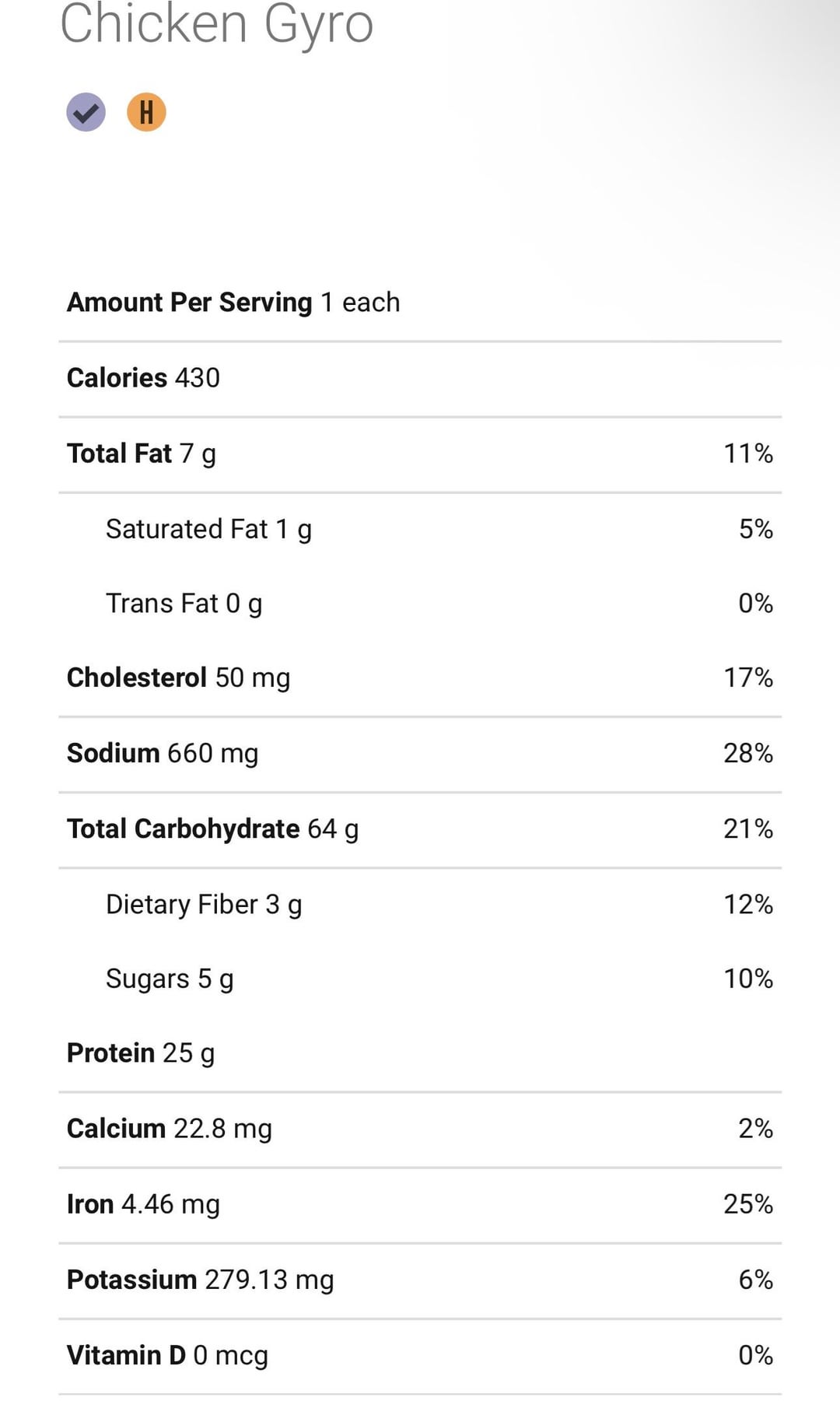Select the Total Carbohydrate 64 g label
Viewport: 840px width, 1401px height.
coord(212,829)
